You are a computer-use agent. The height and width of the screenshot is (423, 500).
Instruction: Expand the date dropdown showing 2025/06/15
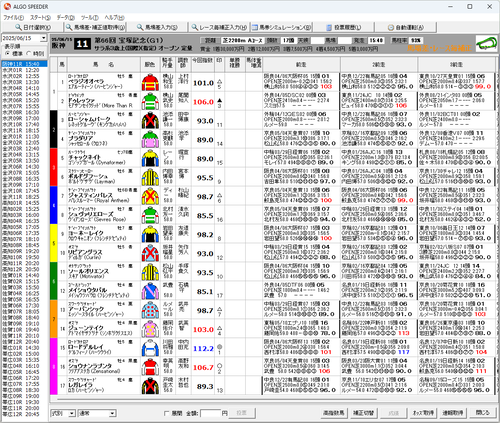[44, 38]
